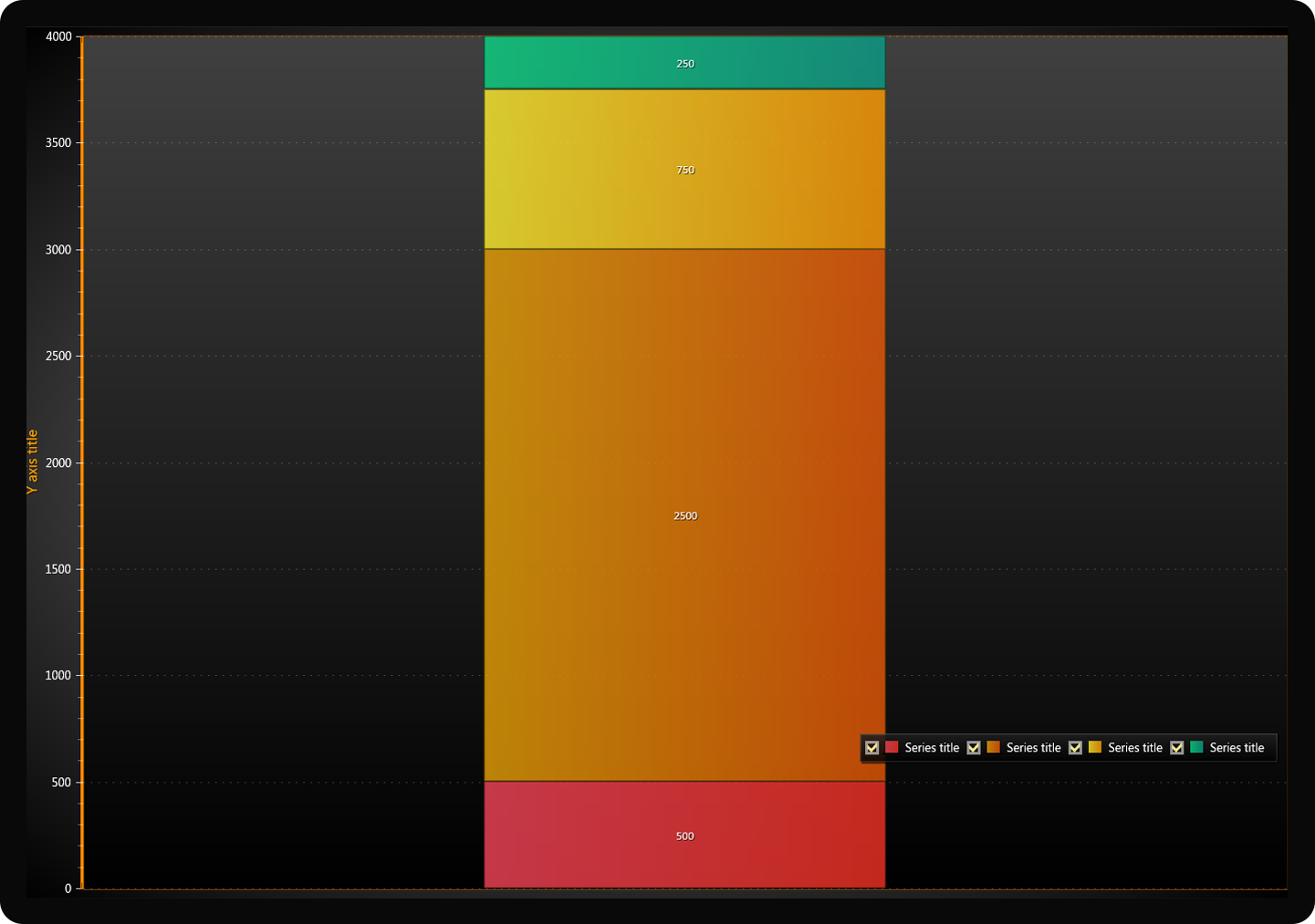Click the 1000 tick label on Y axis
This screenshot has width=1315, height=924.
click(58, 676)
